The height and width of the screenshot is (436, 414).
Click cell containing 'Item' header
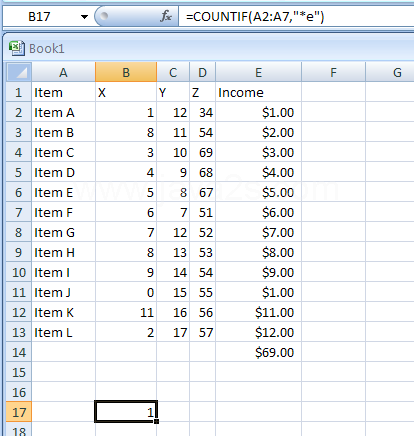(x=63, y=92)
